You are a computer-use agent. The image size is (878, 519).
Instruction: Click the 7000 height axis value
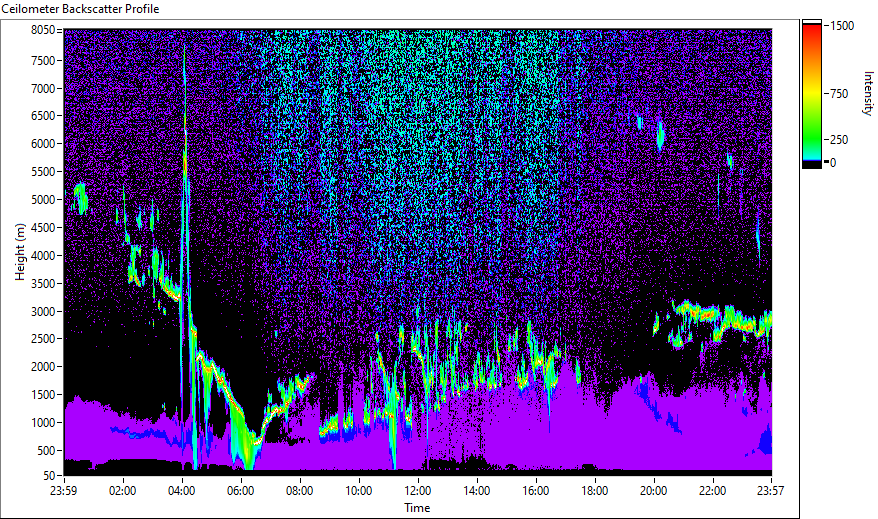43,88
